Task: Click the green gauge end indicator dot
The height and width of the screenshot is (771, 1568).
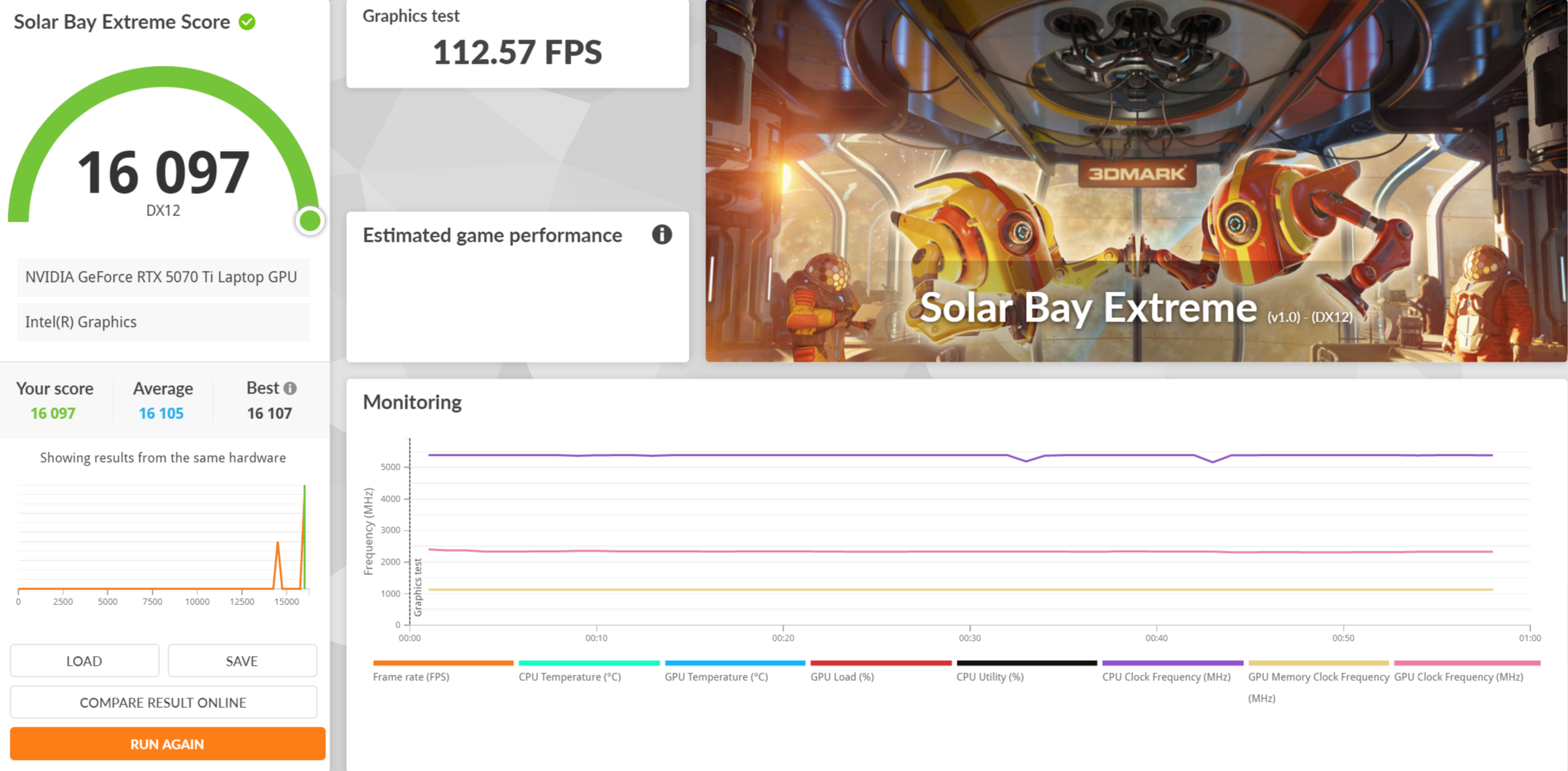Action: coord(309,221)
